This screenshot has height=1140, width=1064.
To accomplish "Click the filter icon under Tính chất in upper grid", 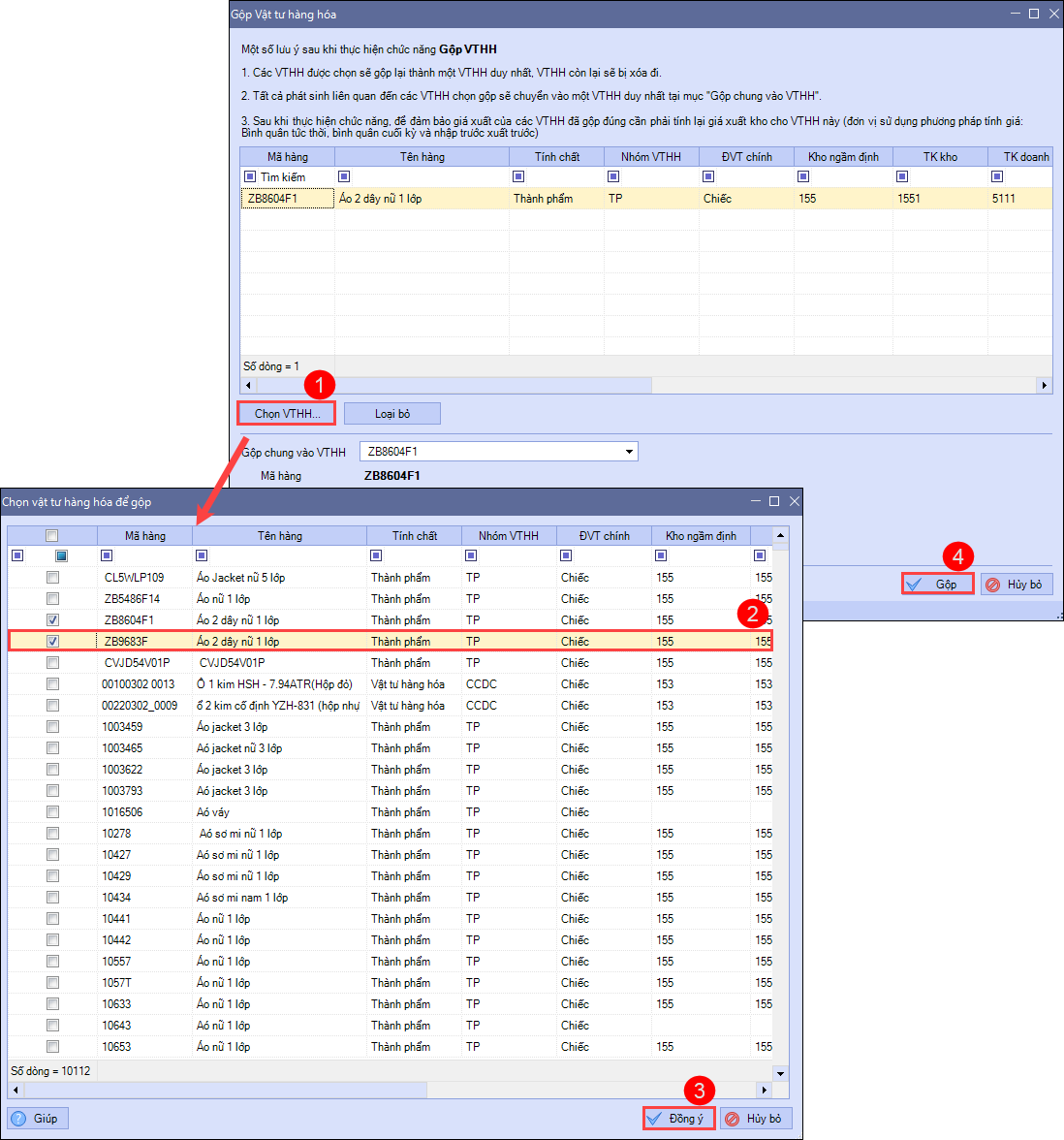I will [518, 176].
